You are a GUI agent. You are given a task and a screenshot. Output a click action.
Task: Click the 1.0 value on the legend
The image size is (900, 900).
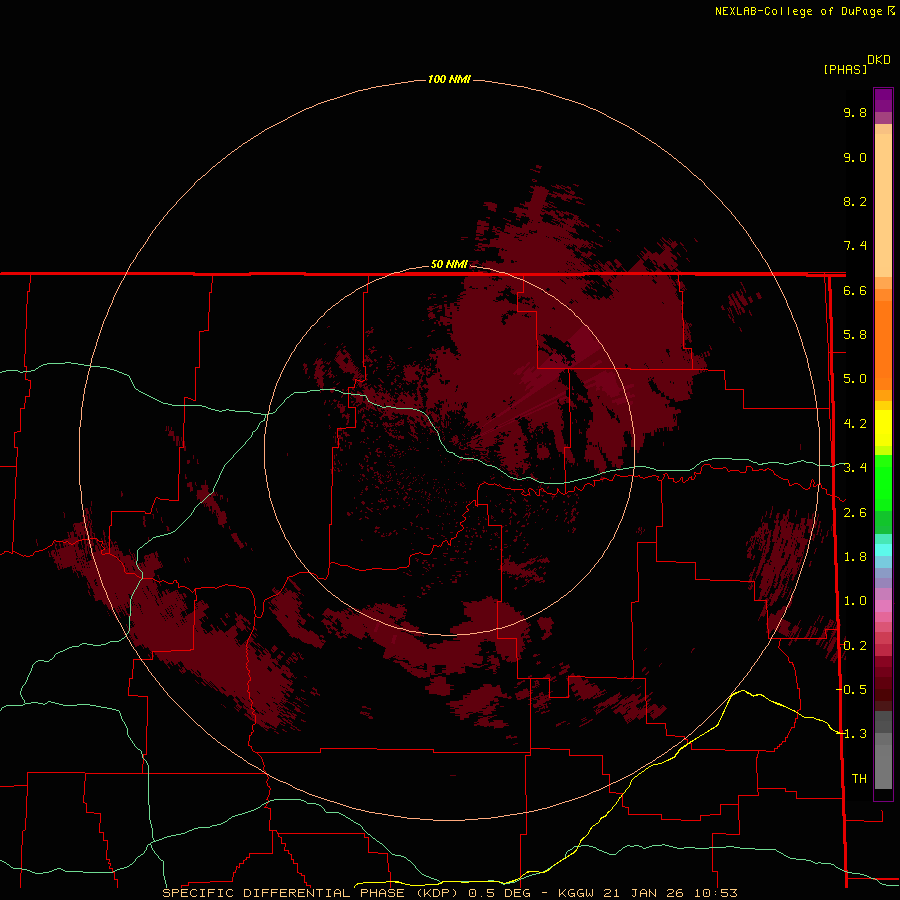tap(855, 602)
